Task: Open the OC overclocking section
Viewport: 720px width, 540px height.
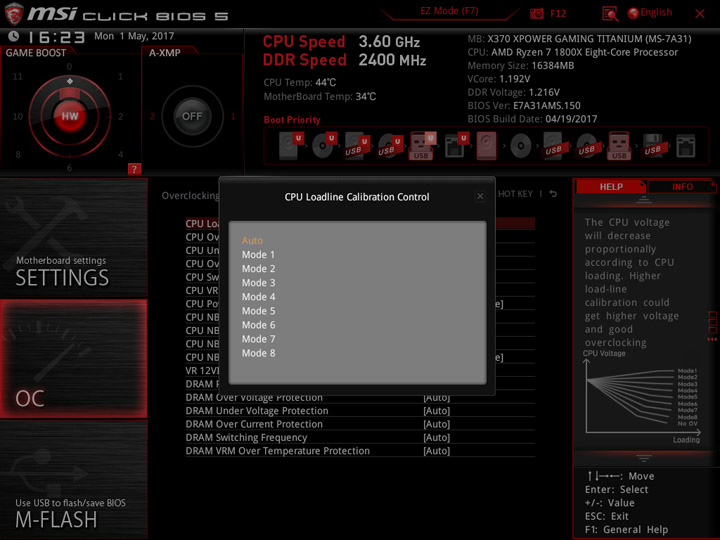Action: pos(73,359)
